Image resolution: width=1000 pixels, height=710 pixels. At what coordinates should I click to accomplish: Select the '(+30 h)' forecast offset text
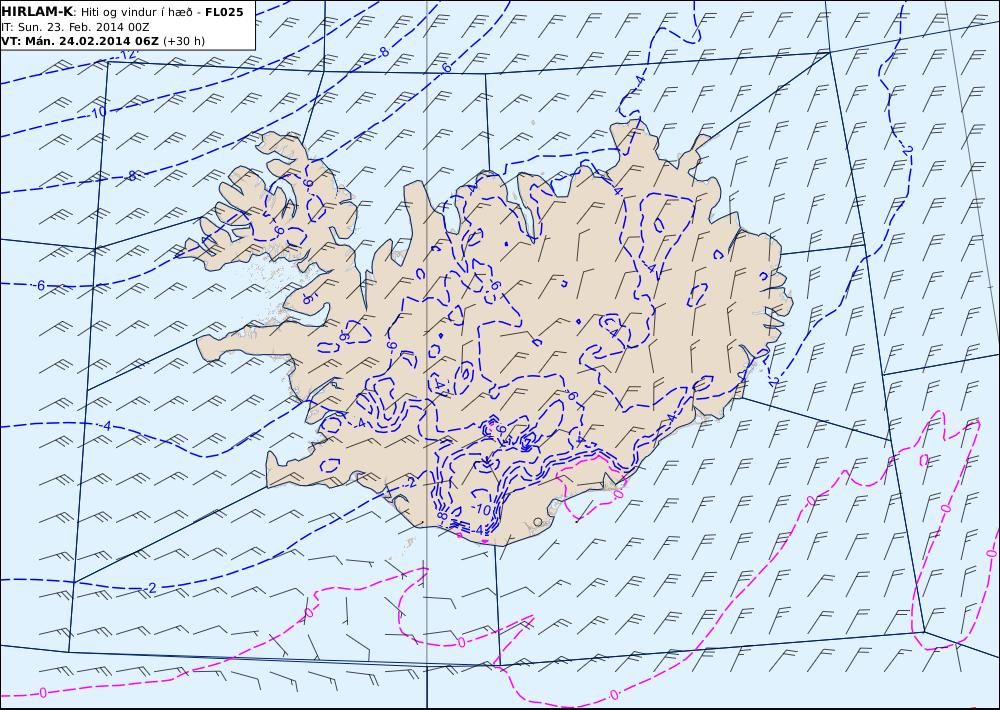[184, 41]
